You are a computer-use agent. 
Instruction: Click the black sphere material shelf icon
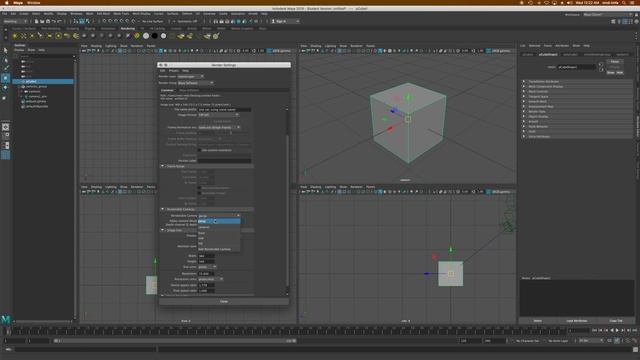(155, 36)
